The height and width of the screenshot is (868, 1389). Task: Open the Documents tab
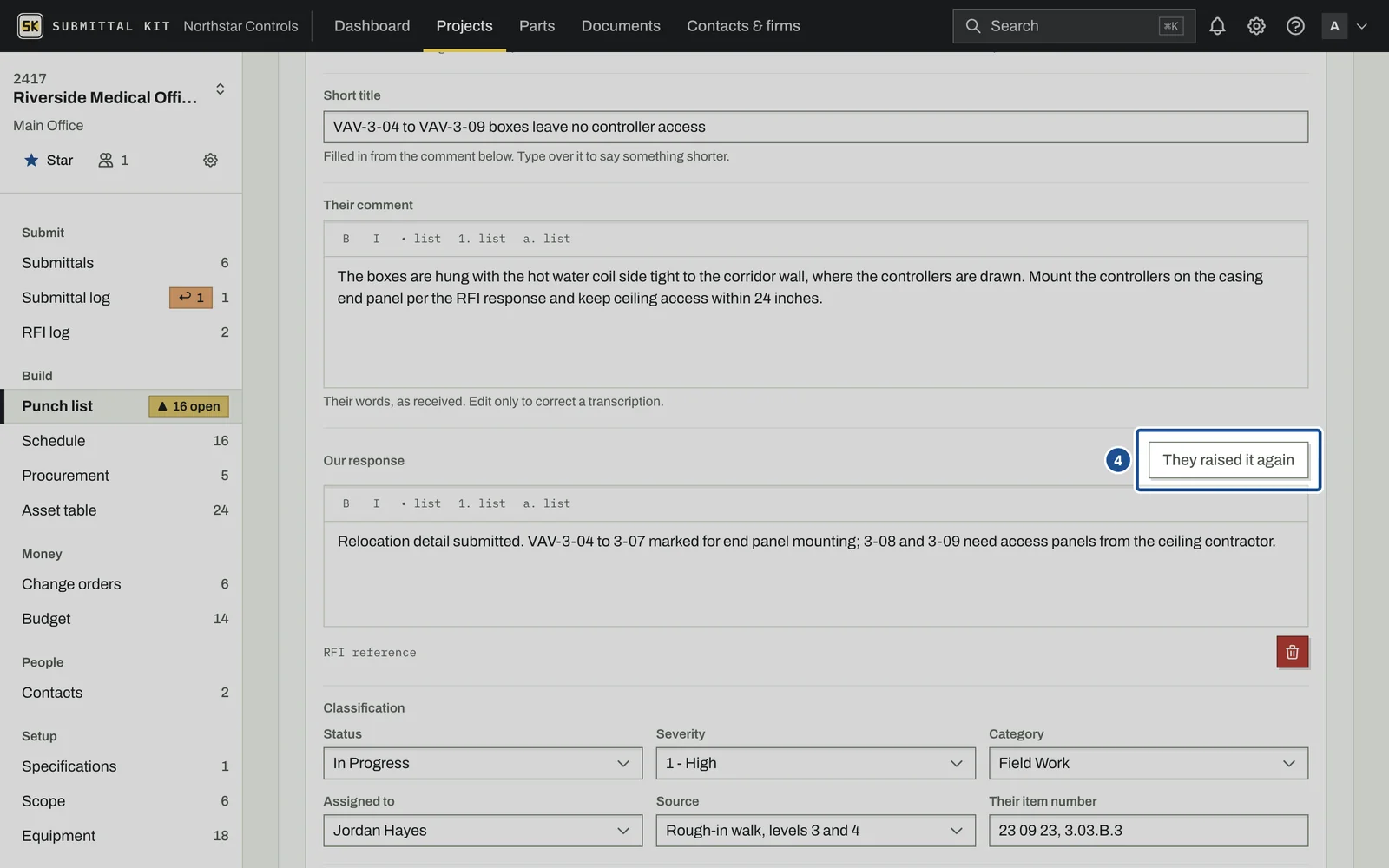pyautogui.click(x=621, y=26)
